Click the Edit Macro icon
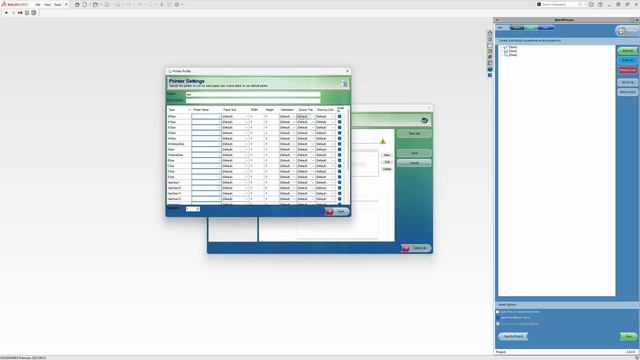The height and width of the screenshot is (360, 640). (34, 13)
